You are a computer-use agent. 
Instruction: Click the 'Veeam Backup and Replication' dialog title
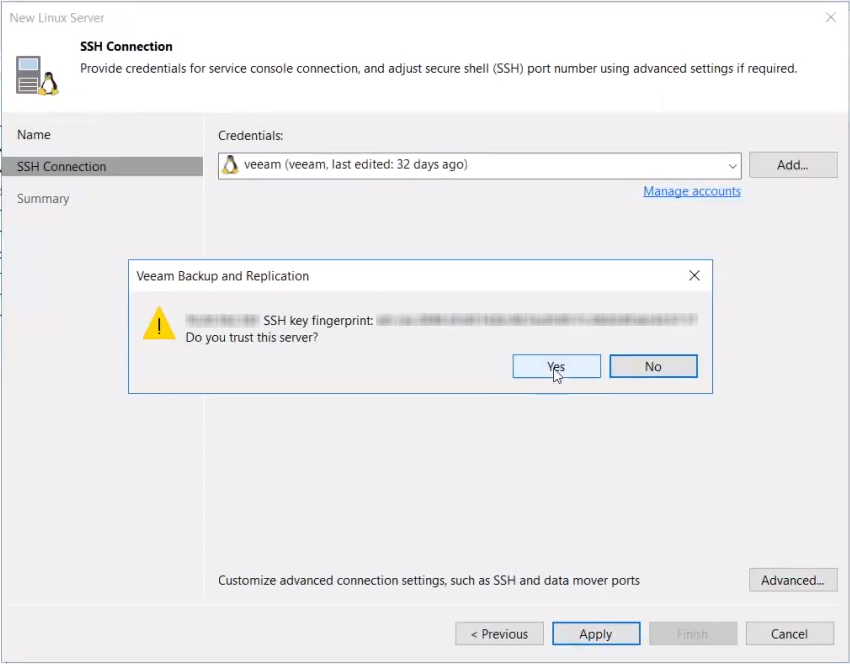(223, 276)
